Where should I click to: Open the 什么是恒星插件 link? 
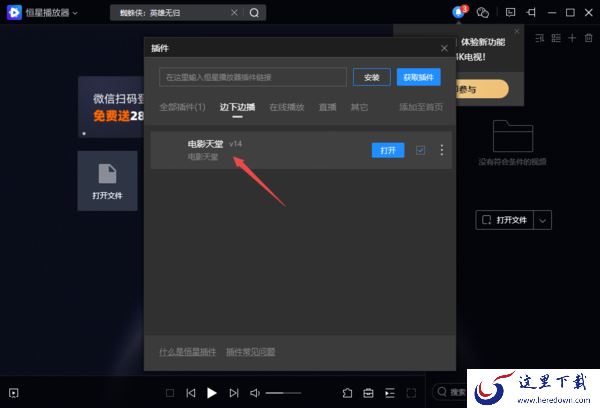tap(188, 352)
